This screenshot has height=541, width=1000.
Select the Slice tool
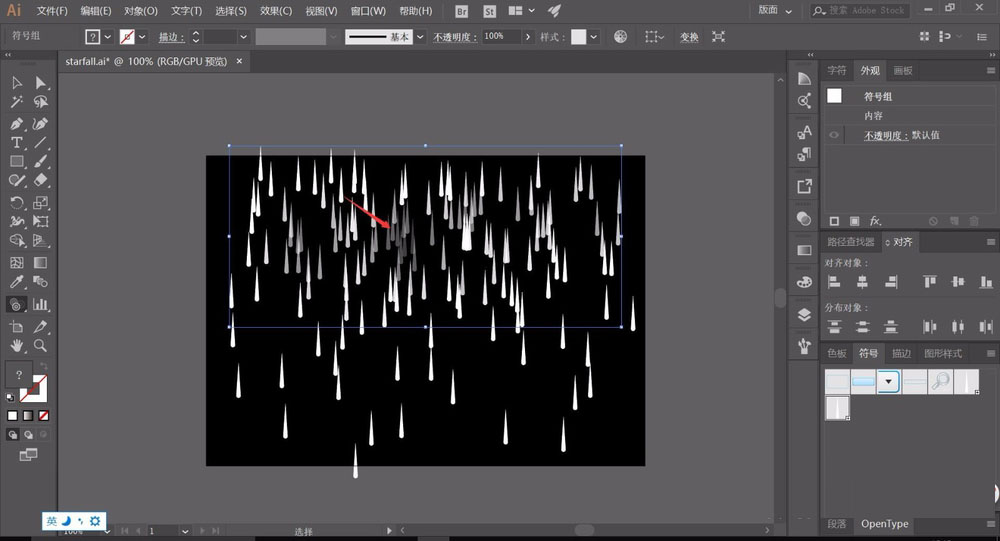point(41,327)
